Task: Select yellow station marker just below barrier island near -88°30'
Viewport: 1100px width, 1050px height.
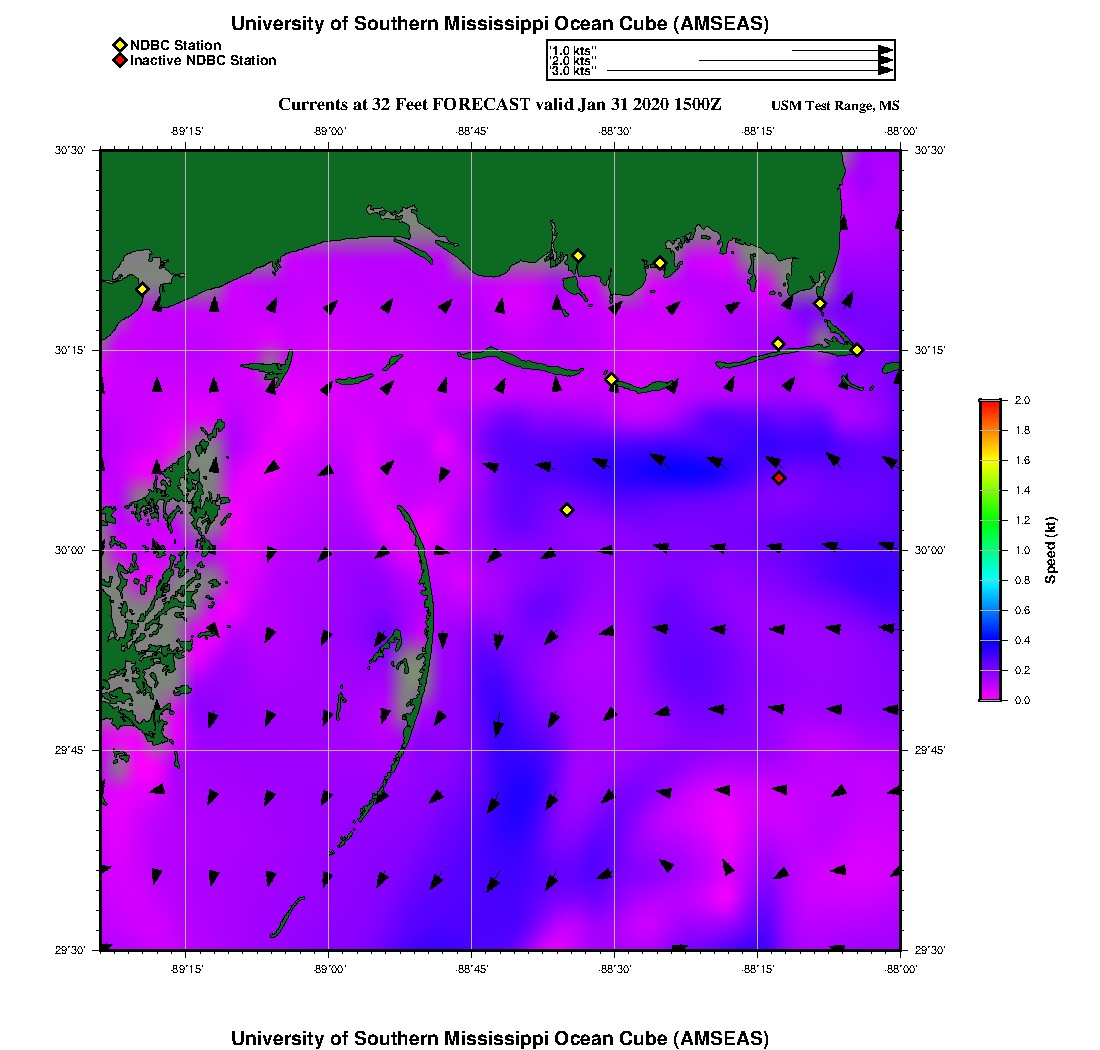Action: coord(612,379)
